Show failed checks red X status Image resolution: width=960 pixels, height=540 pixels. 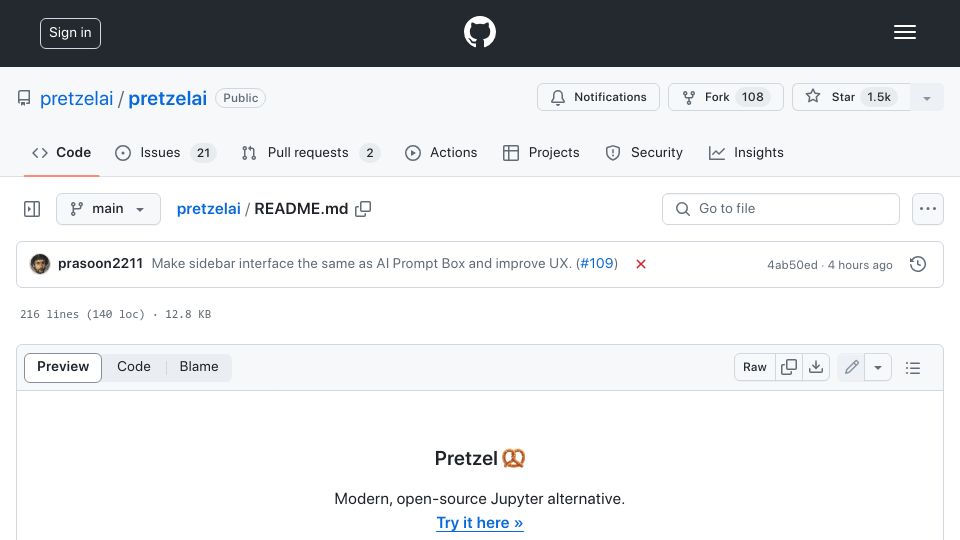[x=641, y=264]
